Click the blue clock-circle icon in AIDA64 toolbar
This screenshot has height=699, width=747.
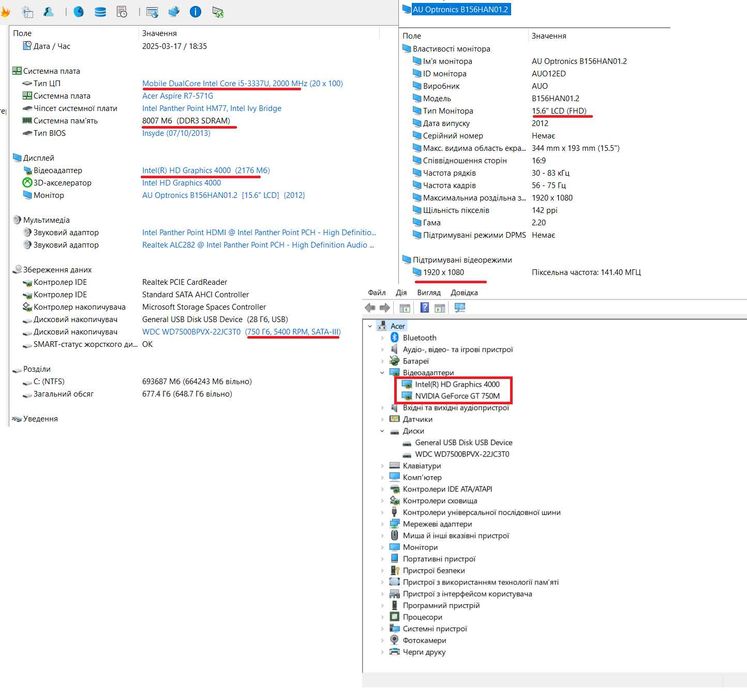coord(79,12)
